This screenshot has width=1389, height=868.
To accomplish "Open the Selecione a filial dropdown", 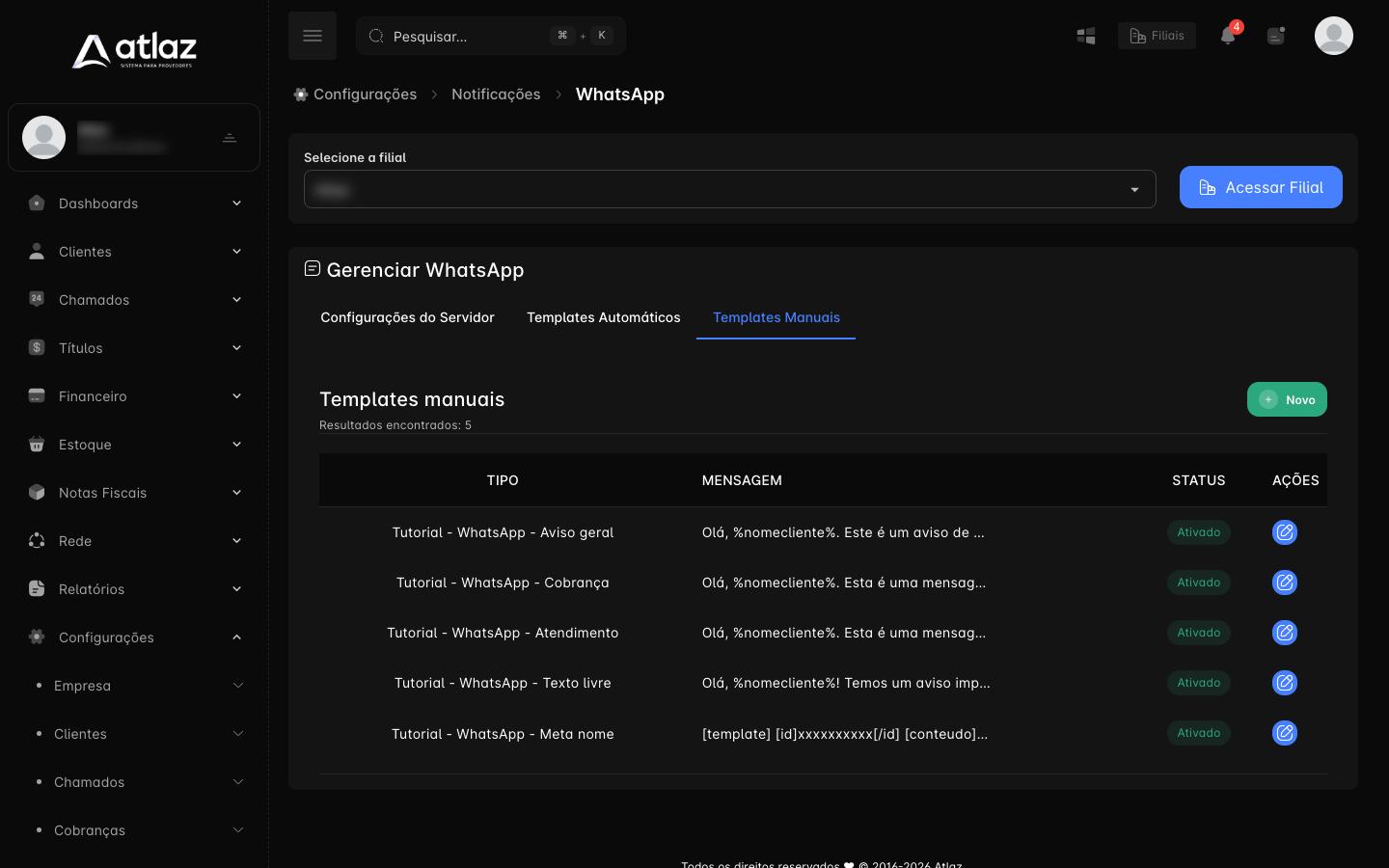I will pos(729,189).
